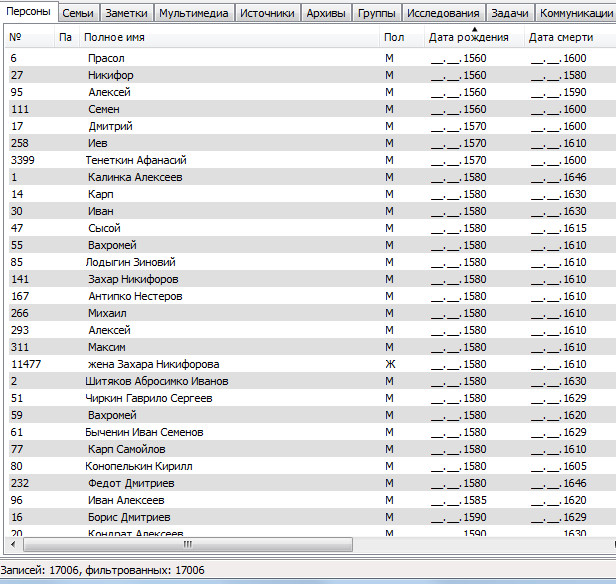Screen dimensions: 616x584
Task: Select row number 59 Вахромей
Action: click(x=310, y=416)
